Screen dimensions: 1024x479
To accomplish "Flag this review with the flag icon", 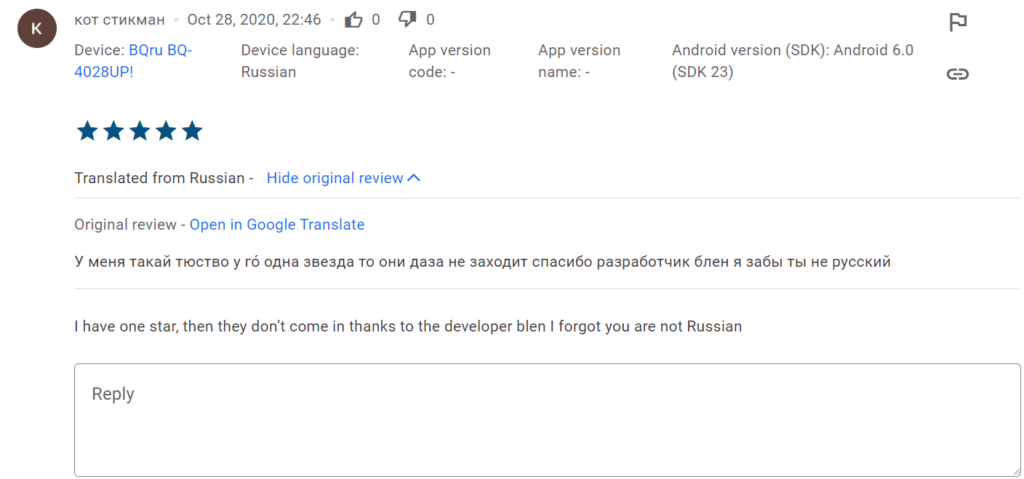I will pyautogui.click(x=957, y=22).
